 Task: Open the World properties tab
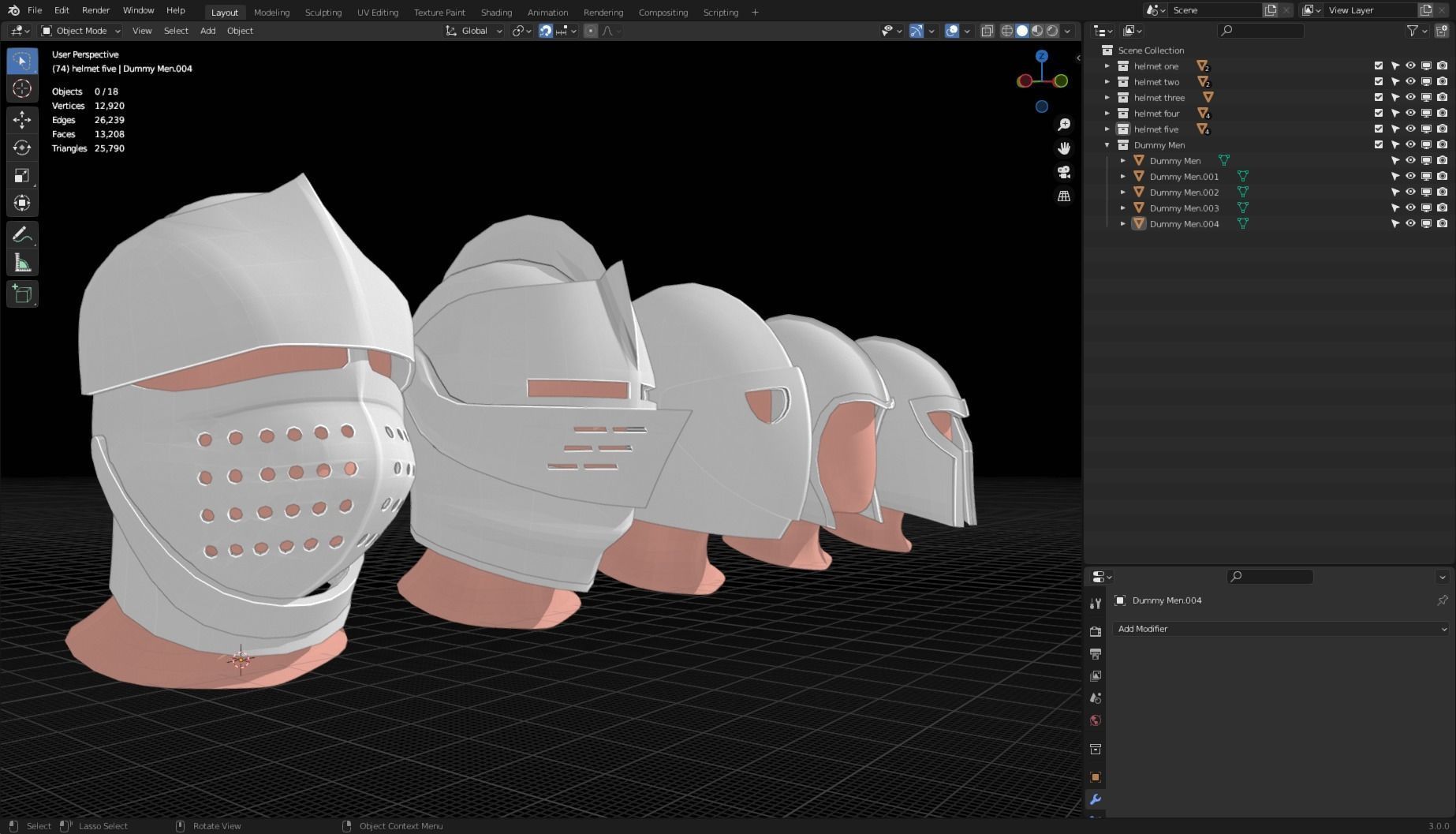(1096, 720)
